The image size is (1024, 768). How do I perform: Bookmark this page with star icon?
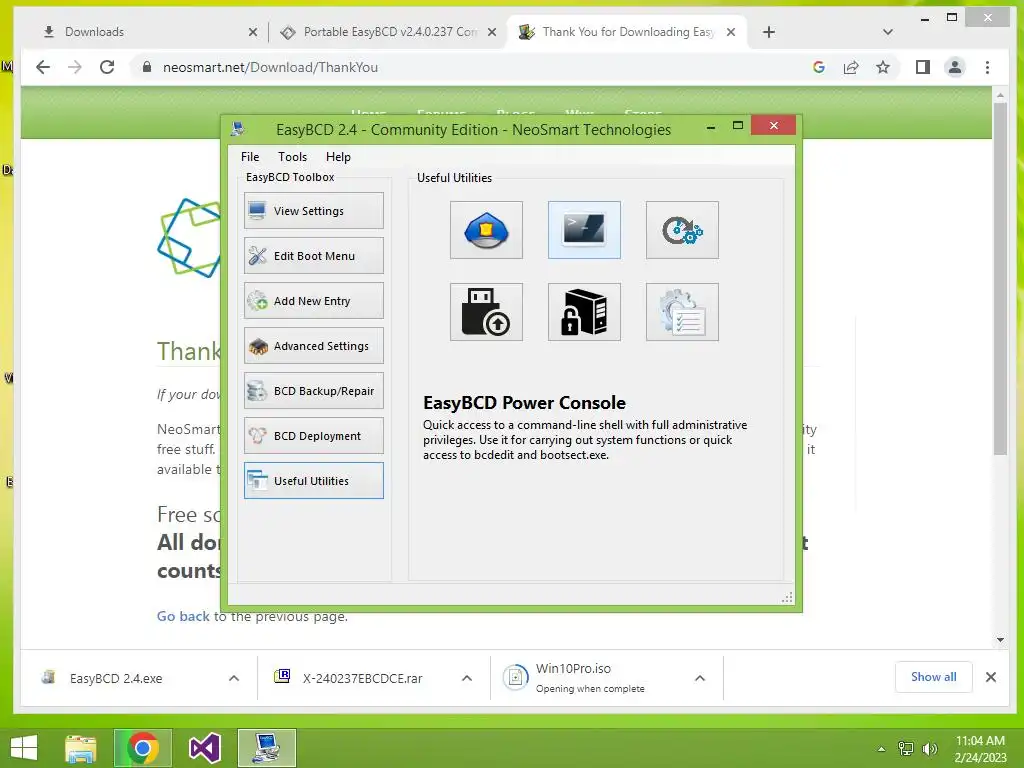tap(883, 67)
